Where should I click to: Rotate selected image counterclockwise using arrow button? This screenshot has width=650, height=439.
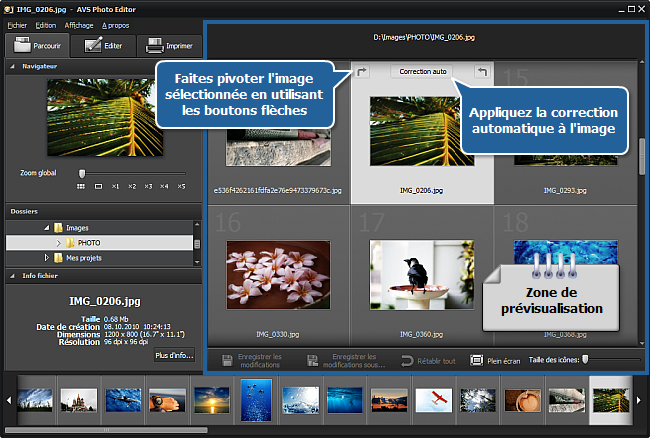point(482,72)
